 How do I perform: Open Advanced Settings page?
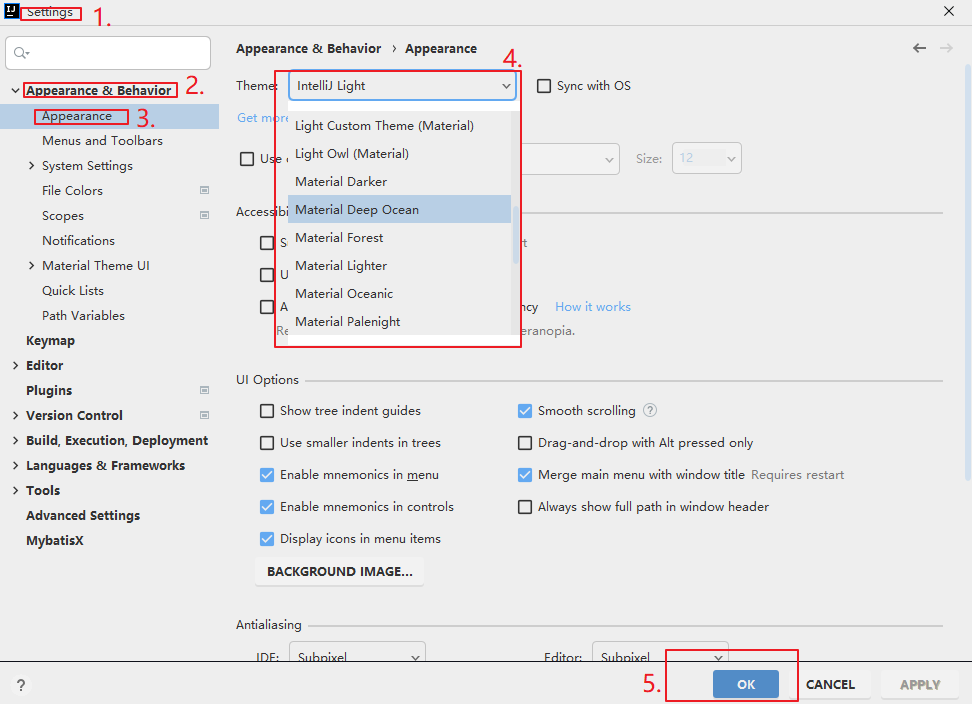83,516
